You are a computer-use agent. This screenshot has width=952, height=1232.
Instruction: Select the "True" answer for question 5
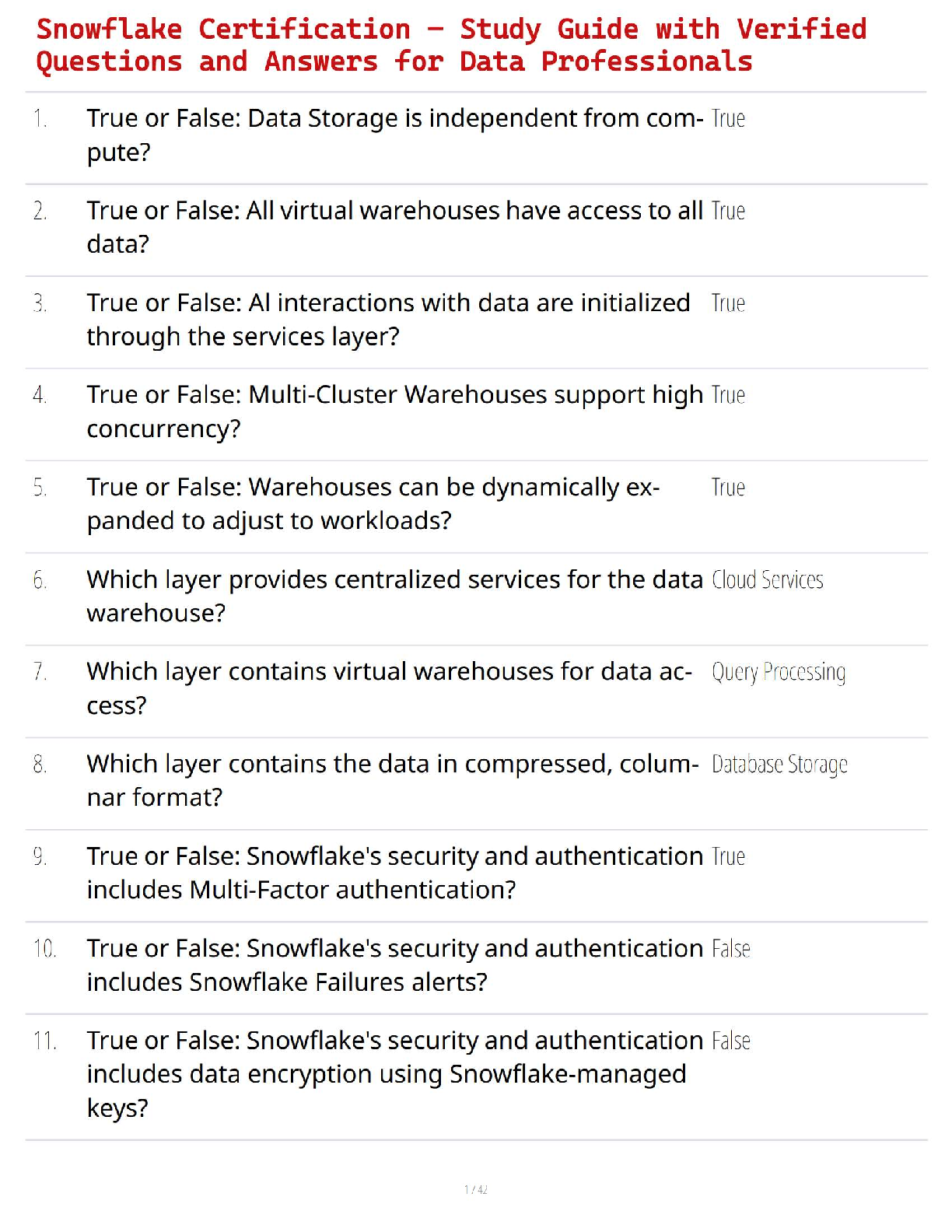728,488
